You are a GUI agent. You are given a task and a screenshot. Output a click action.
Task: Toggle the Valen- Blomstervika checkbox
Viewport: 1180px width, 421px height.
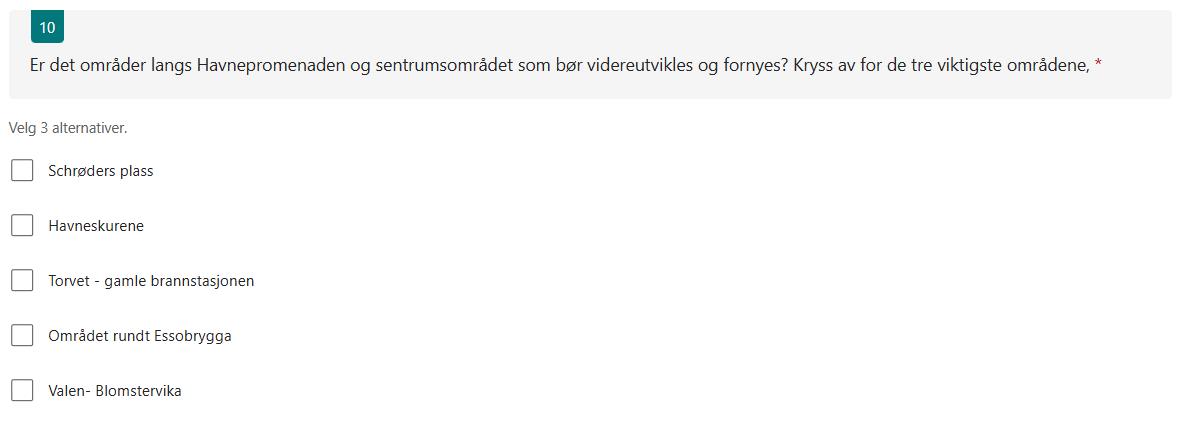(22, 390)
